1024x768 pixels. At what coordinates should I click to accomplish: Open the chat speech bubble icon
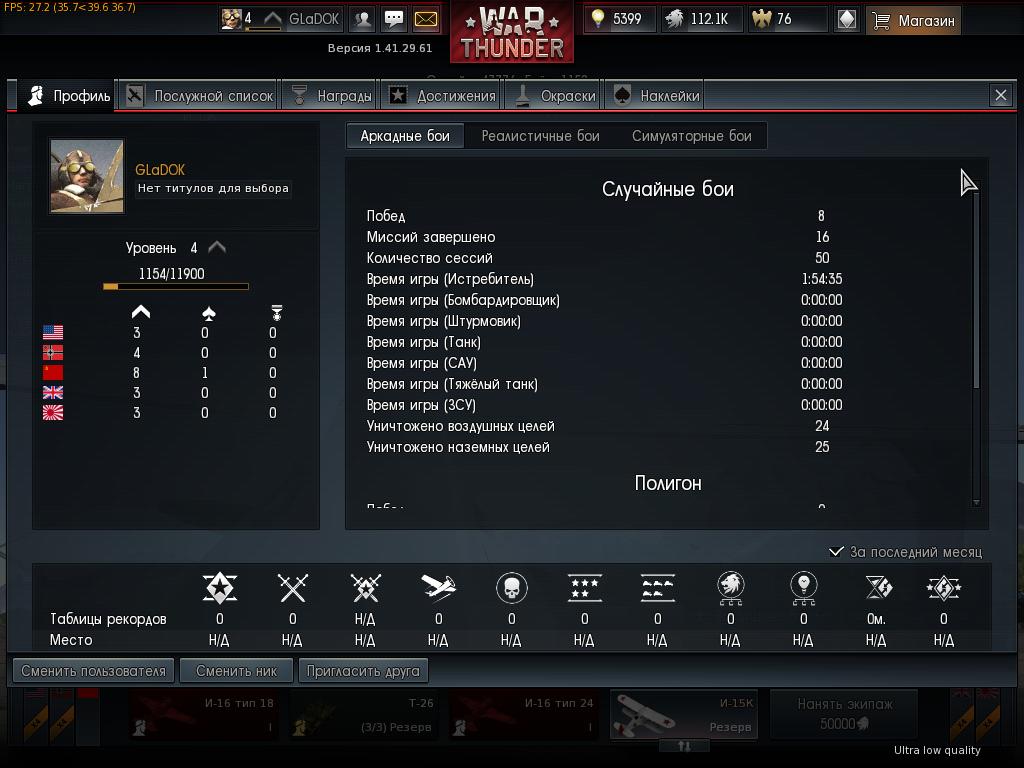(394, 19)
